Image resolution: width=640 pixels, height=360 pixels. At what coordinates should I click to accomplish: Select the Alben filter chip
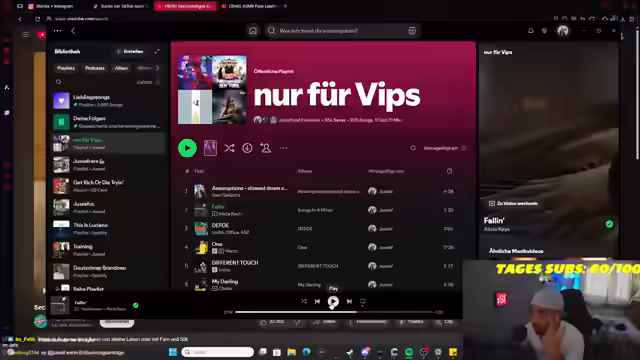click(121, 68)
